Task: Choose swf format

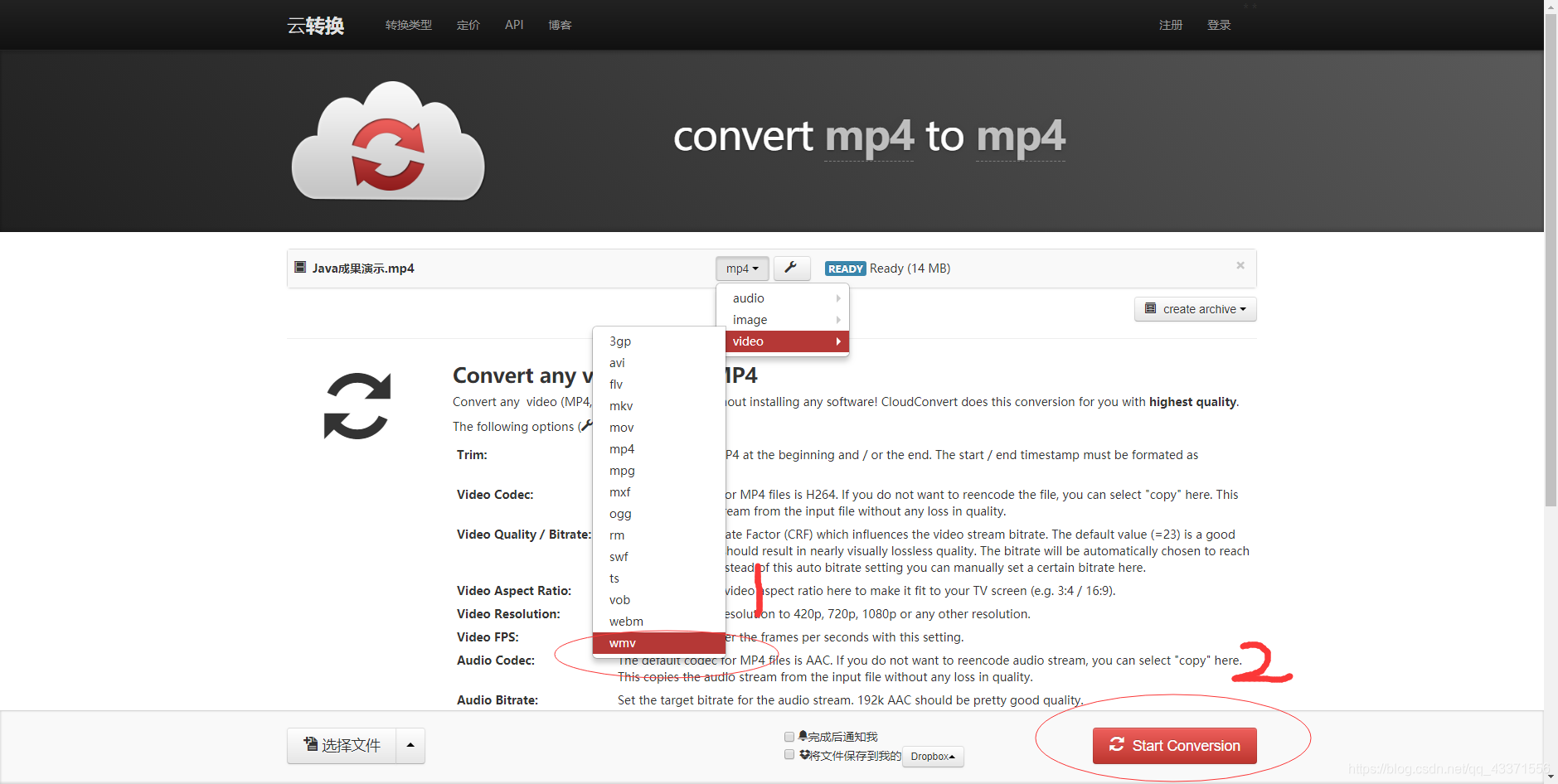Action: 659,557
